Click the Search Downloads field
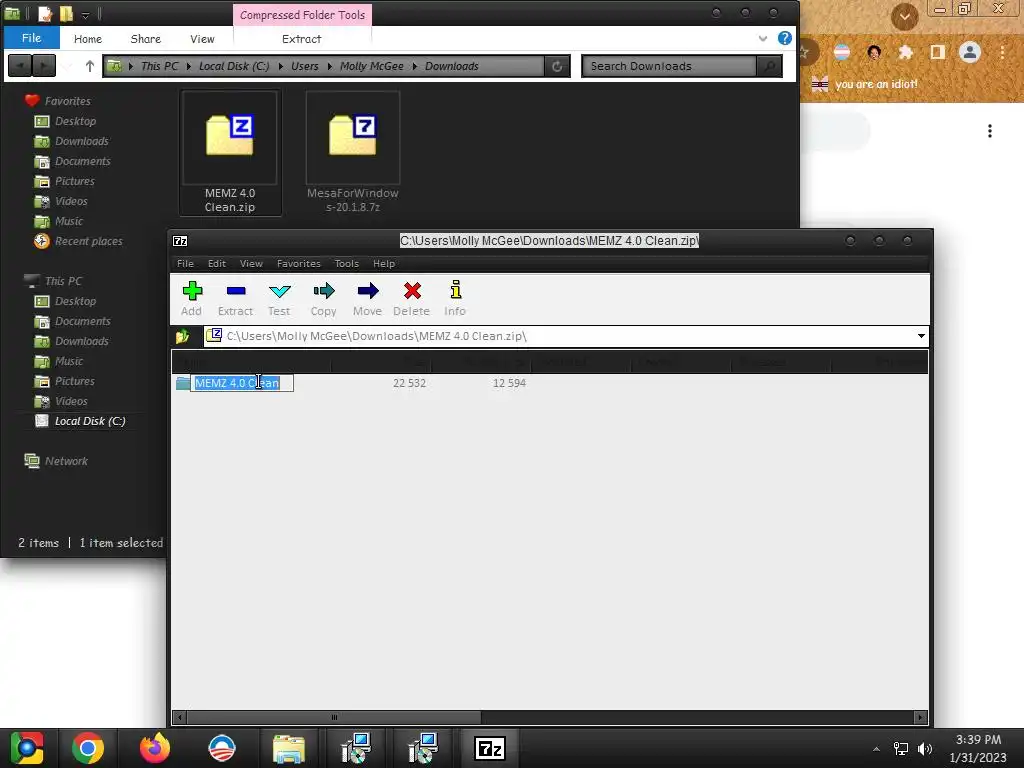Image resolution: width=1024 pixels, height=768 pixels. [669, 66]
